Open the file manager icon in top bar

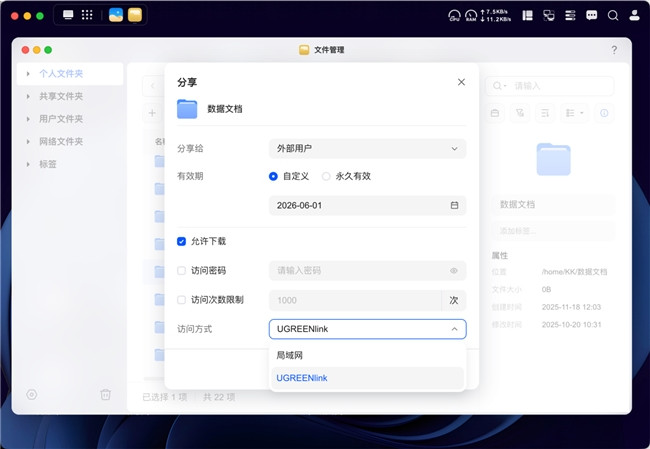(x=135, y=15)
